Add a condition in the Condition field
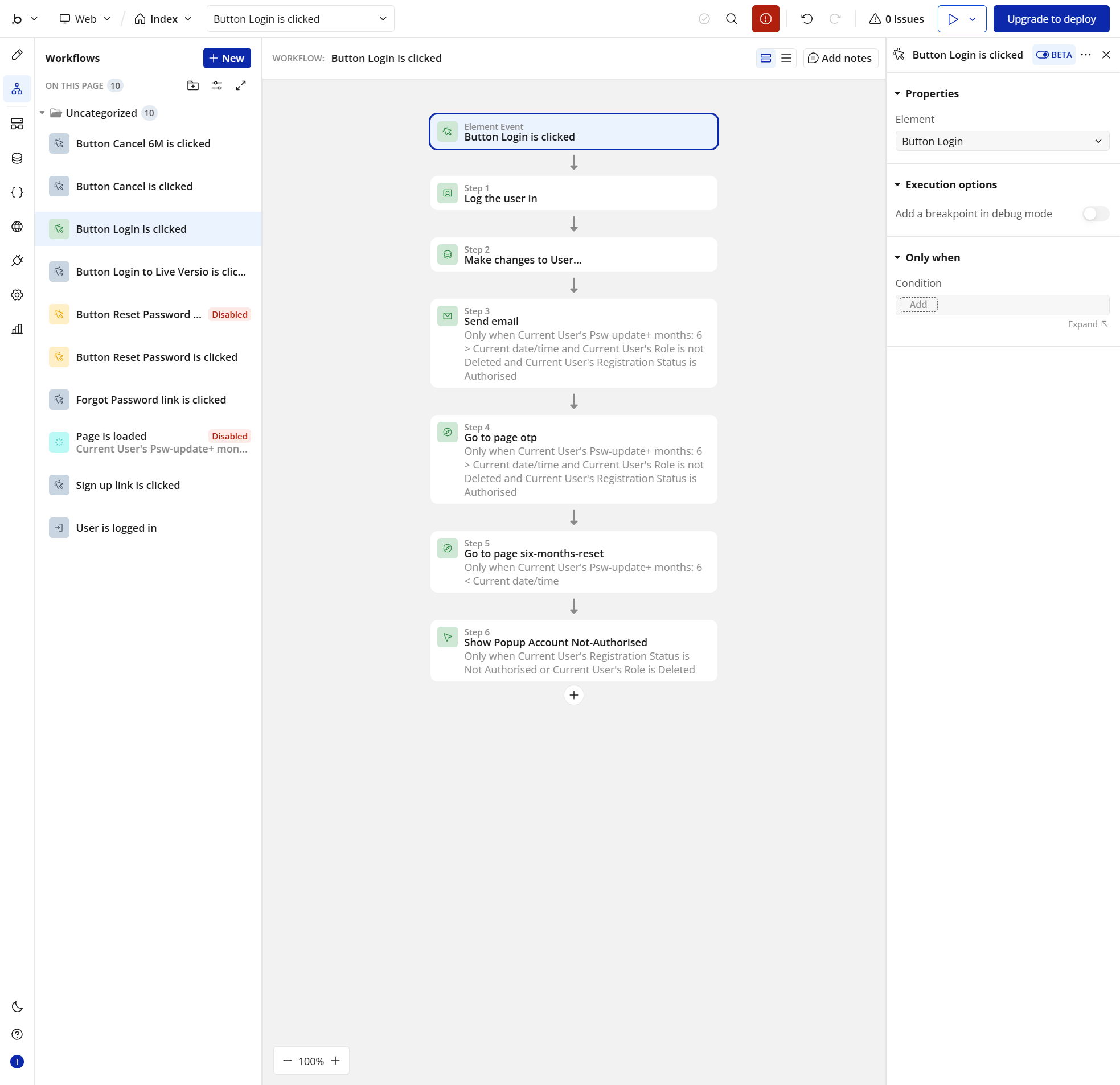Viewport: 1120px width, 1085px height. [x=918, y=305]
